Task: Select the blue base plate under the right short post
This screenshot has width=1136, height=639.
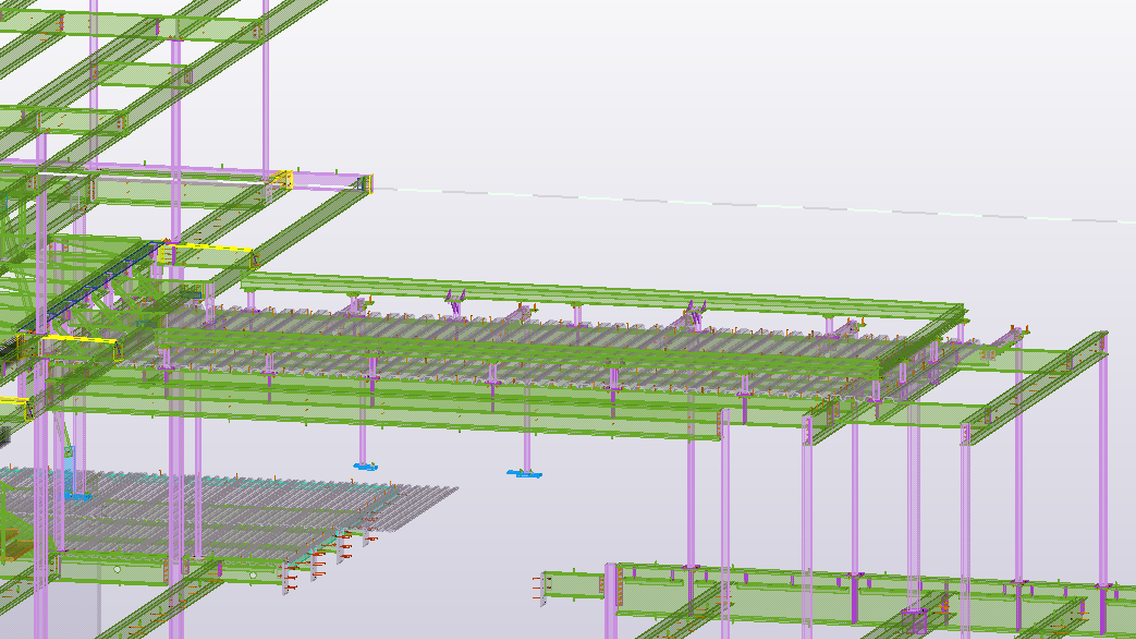Action: pyautogui.click(x=524, y=474)
